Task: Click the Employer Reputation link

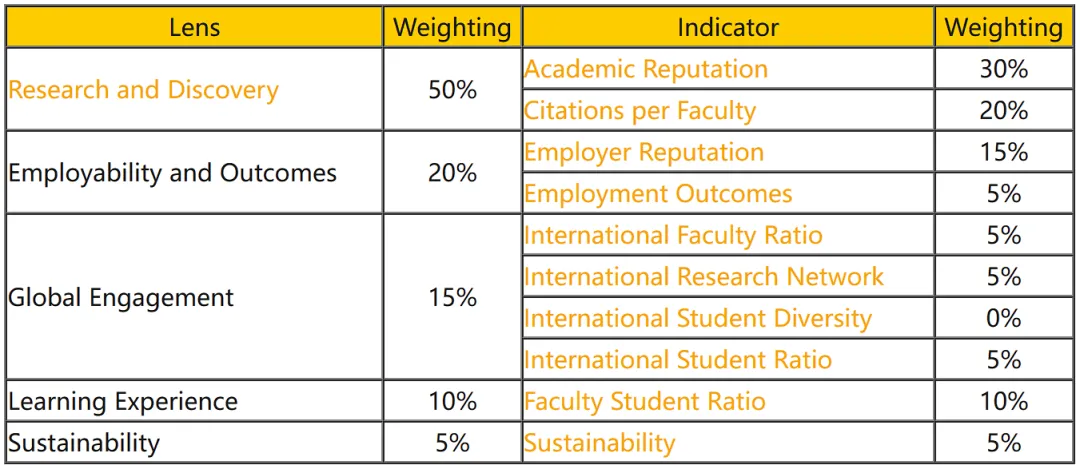Action: (644, 152)
